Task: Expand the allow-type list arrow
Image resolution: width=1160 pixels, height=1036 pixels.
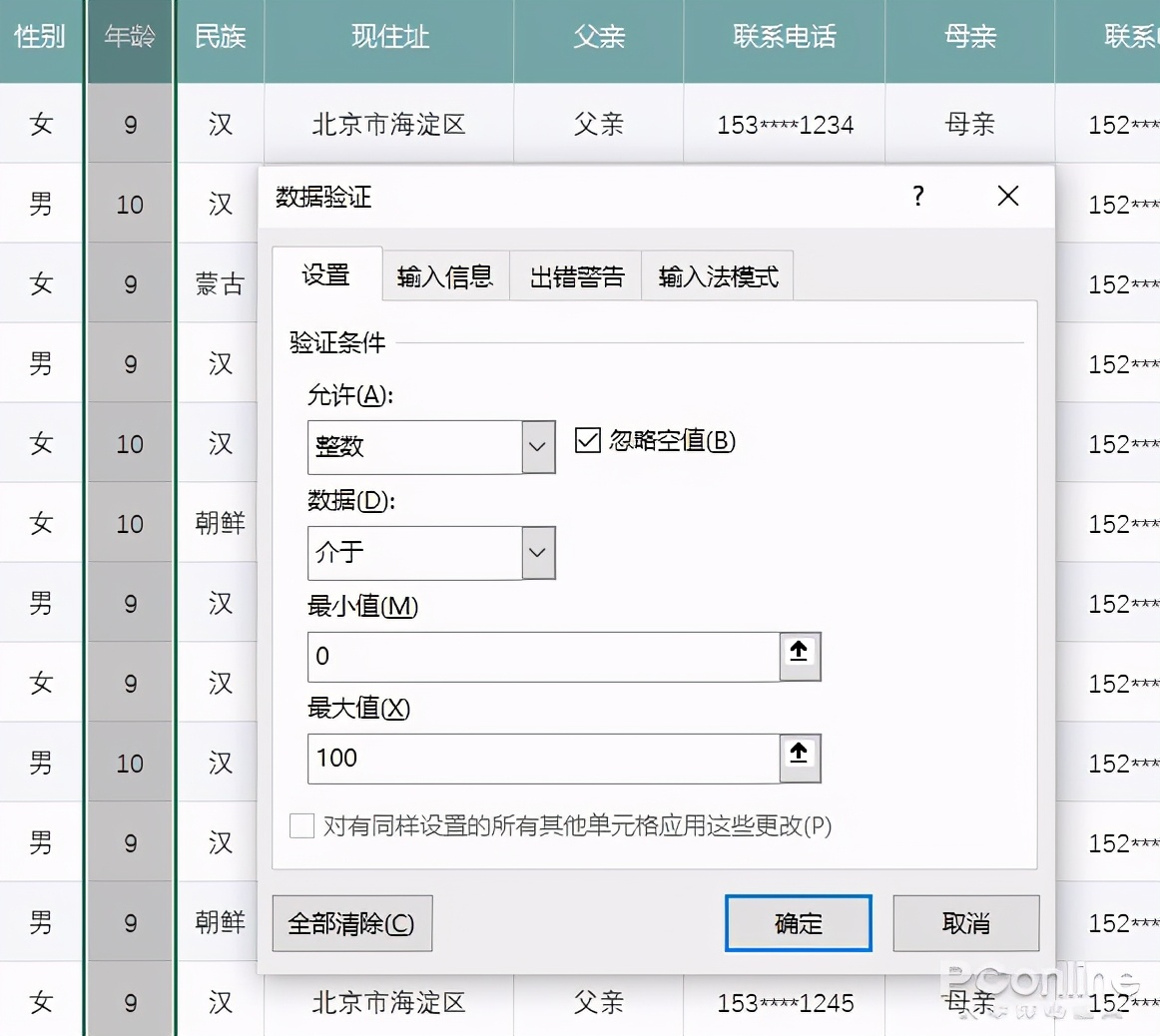Action: point(538,447)
